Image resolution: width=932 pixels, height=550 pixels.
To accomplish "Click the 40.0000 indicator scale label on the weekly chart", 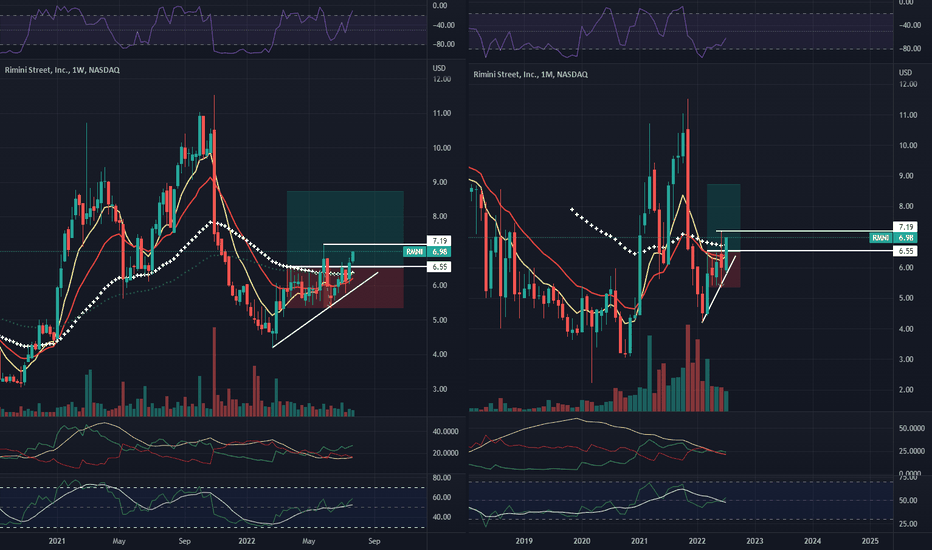I will 445,431.
